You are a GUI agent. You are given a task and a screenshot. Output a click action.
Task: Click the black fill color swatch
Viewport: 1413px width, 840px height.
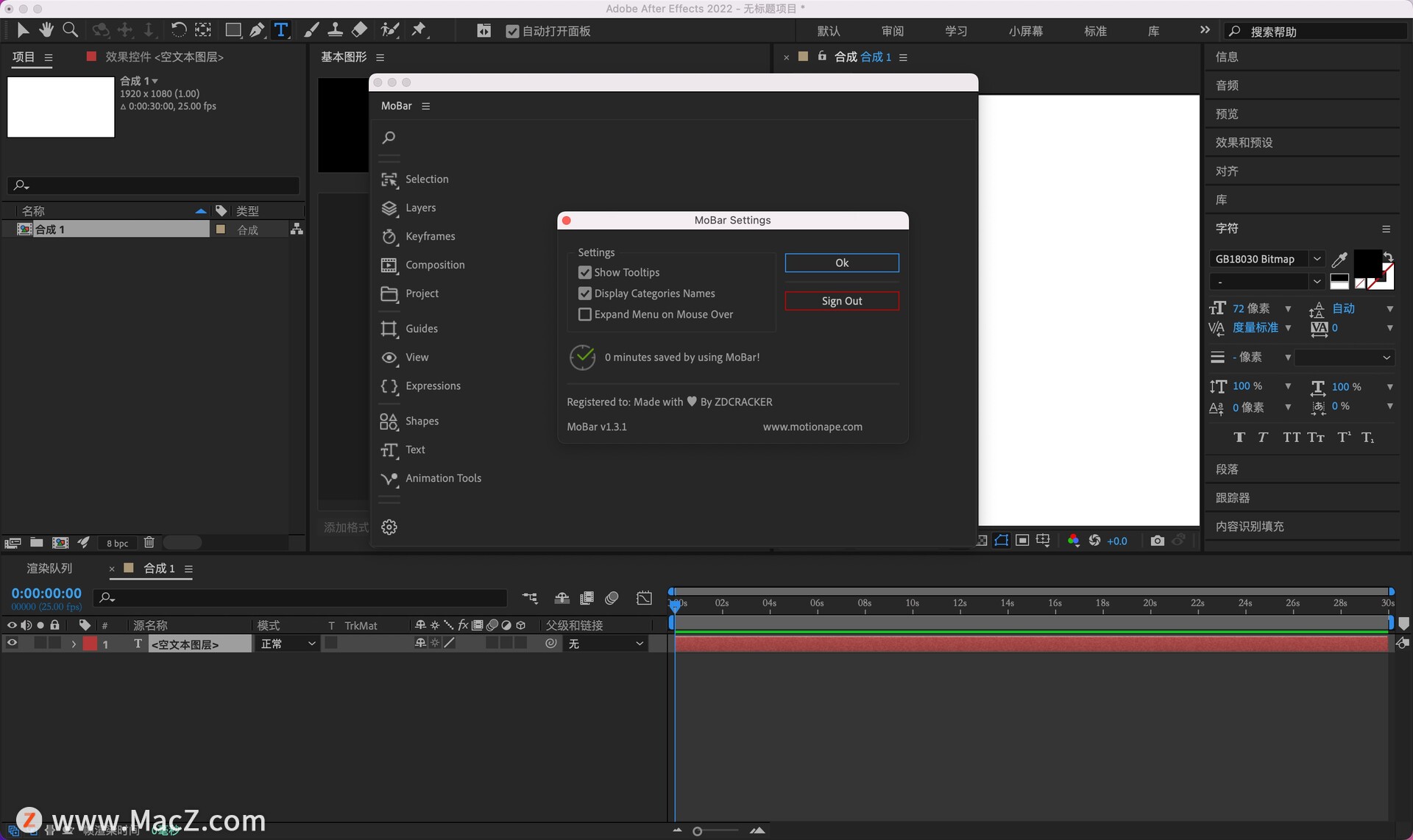click(1367, 263)
